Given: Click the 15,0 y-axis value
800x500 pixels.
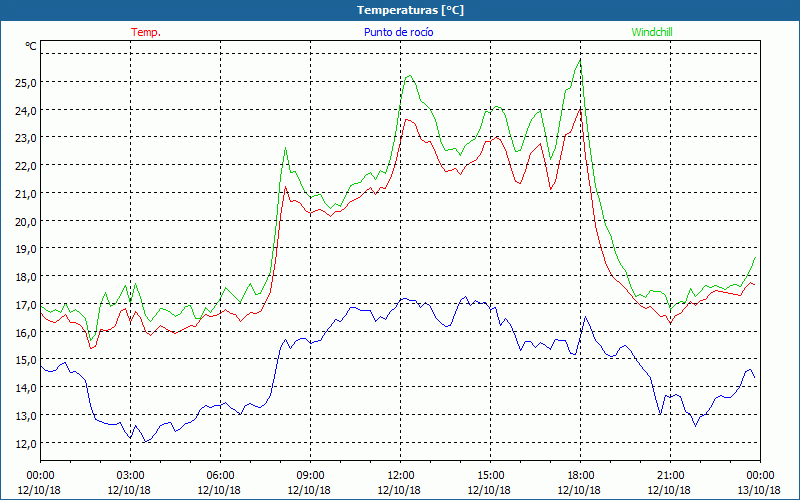Looking at the screenshot, I should [x=26, y=360].
